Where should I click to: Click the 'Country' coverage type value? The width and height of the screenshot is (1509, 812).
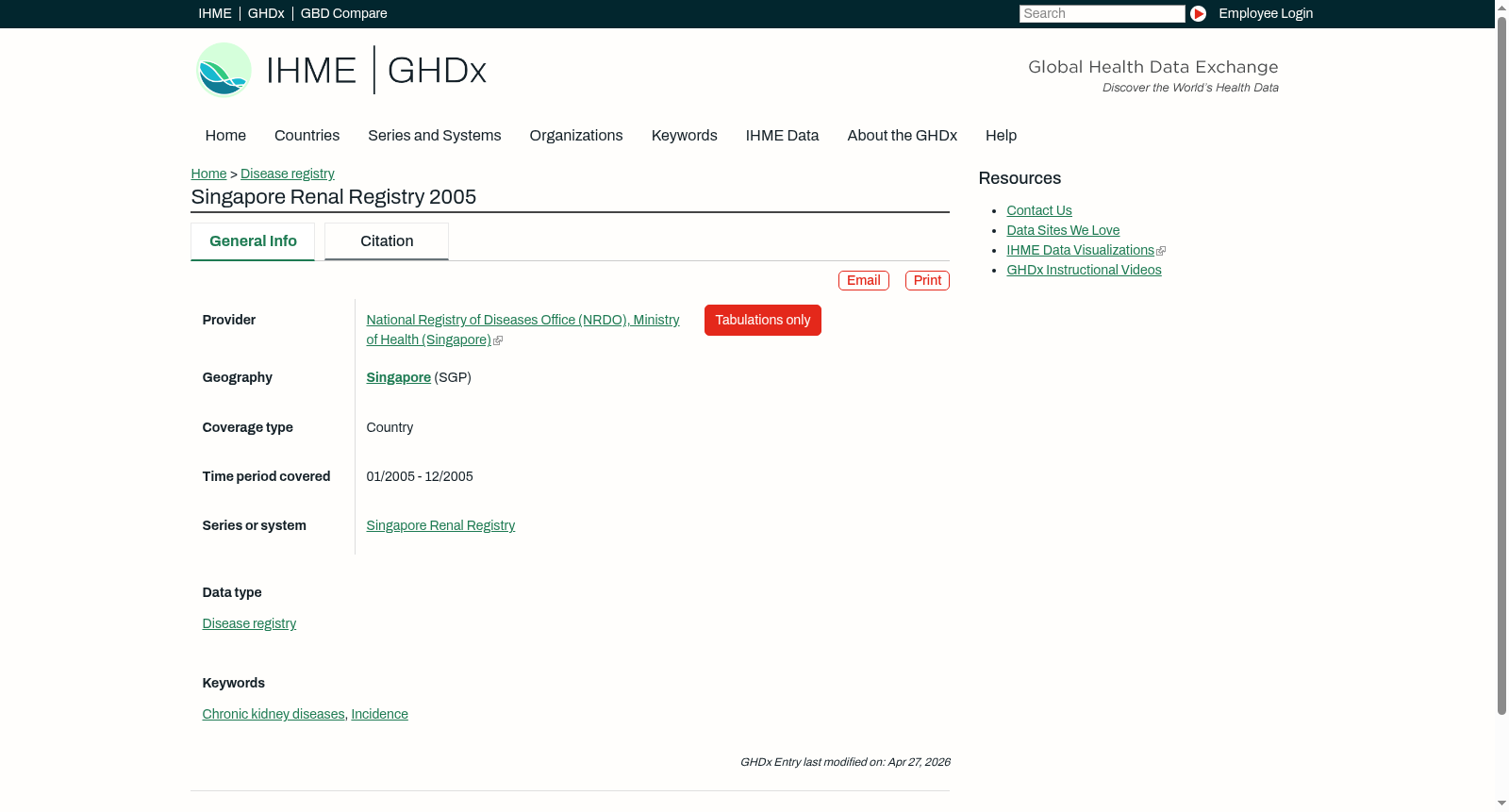click(390, 428)
